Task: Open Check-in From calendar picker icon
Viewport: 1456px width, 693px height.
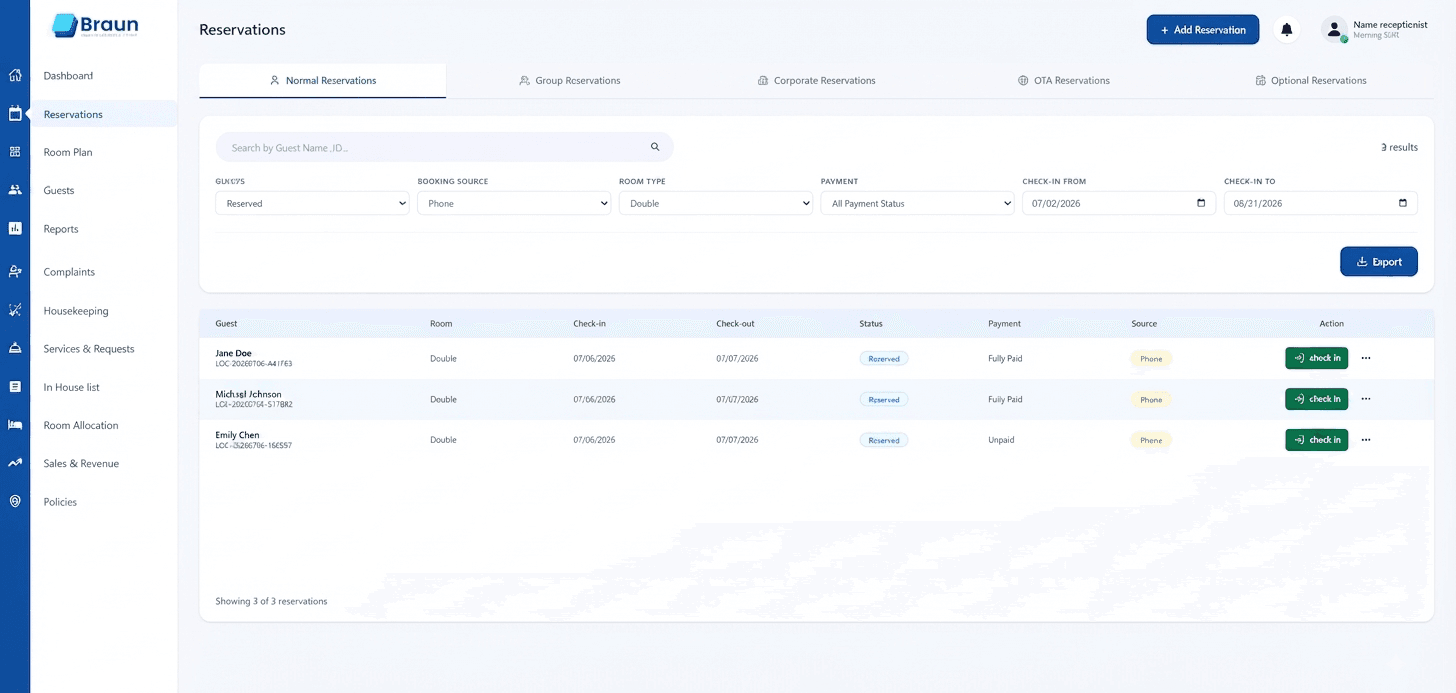Action: 1201,203
